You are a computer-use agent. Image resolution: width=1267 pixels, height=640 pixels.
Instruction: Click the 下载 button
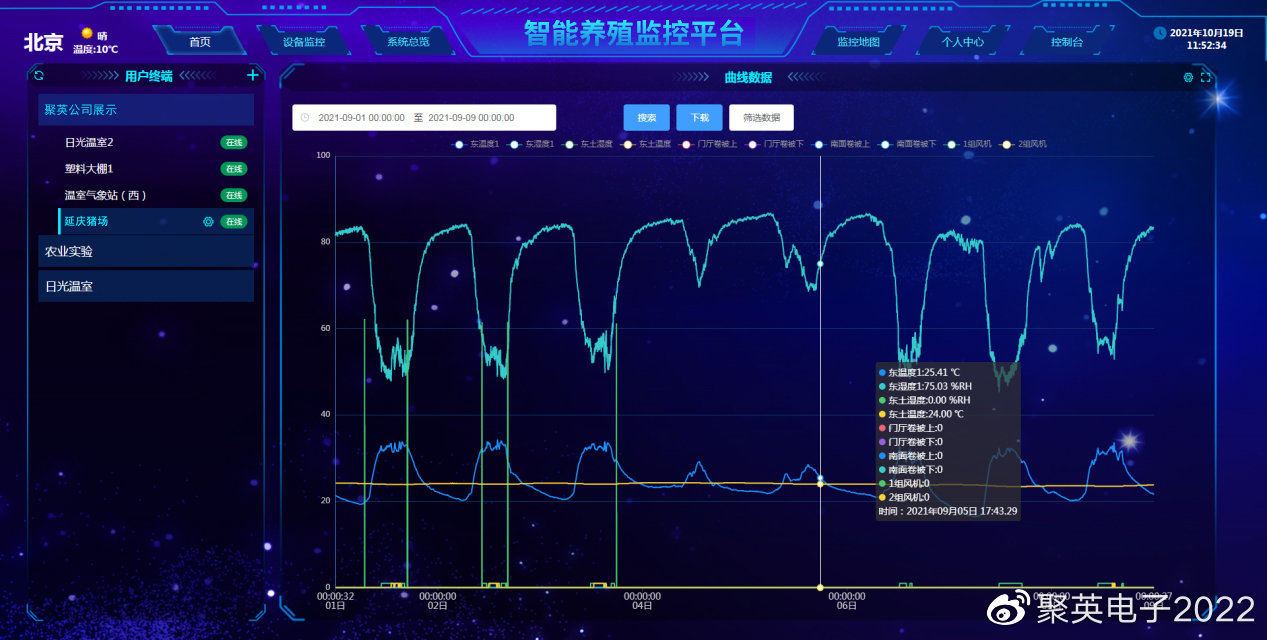699,118
